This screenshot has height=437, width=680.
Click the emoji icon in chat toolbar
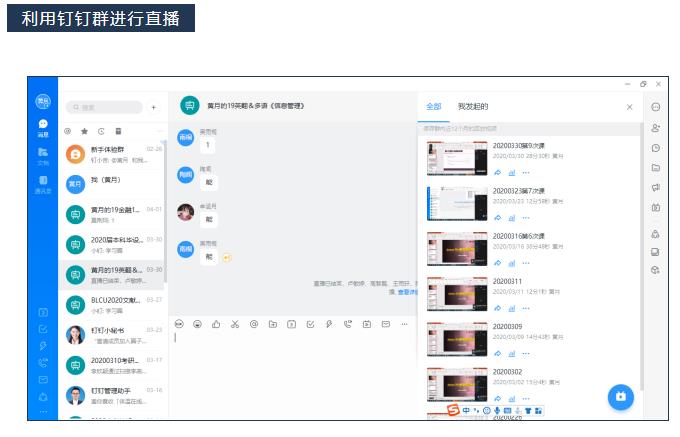click(x=197, y=324)
